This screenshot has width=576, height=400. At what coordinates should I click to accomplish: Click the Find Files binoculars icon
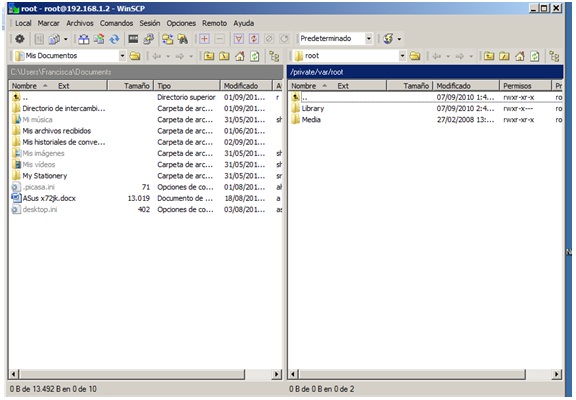(x=183, y=39)
